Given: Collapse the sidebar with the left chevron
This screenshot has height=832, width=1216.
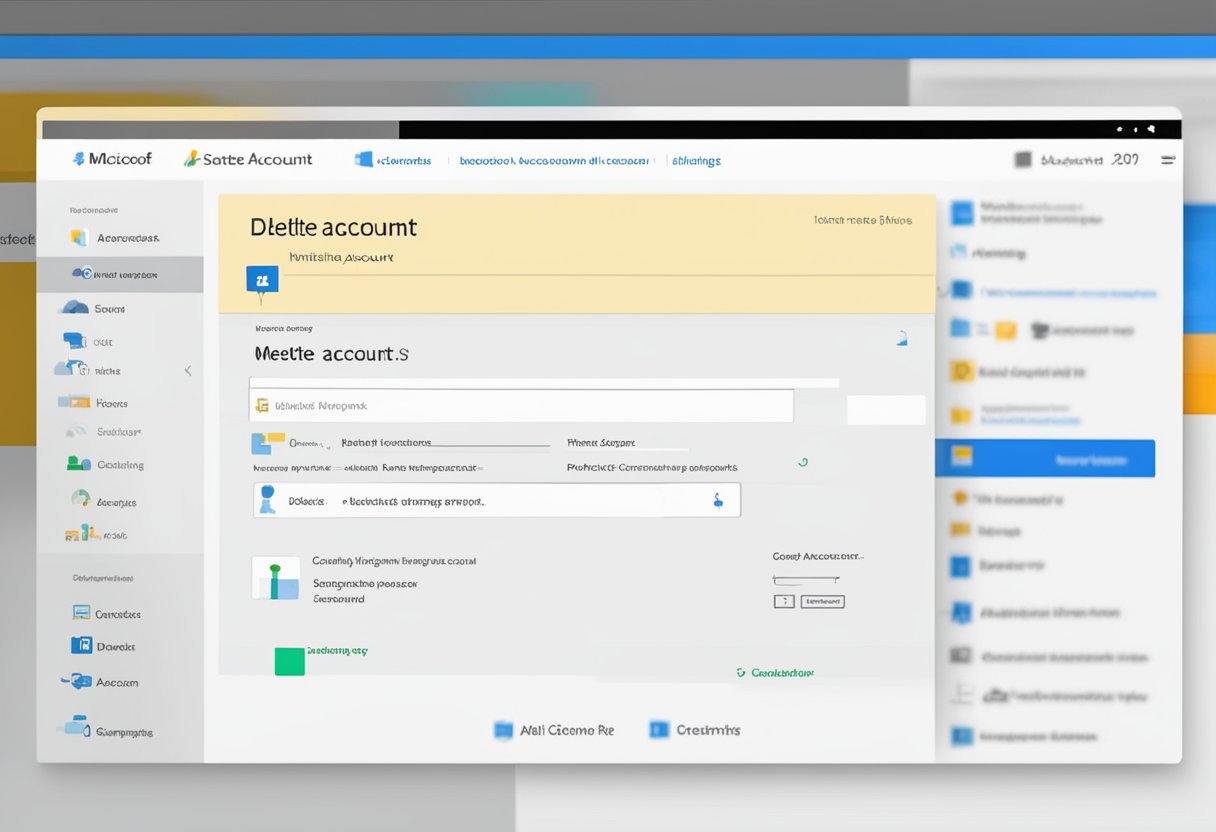Looking at the screenshot, I should pos(188,371).
